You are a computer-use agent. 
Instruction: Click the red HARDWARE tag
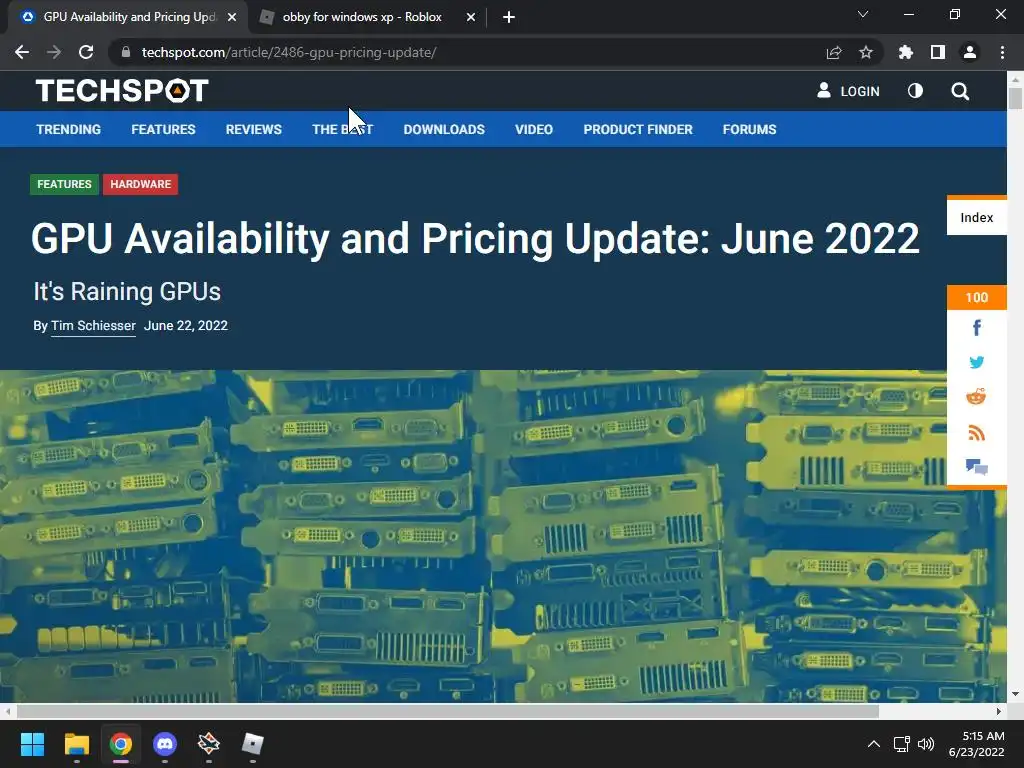click(140, 184)
